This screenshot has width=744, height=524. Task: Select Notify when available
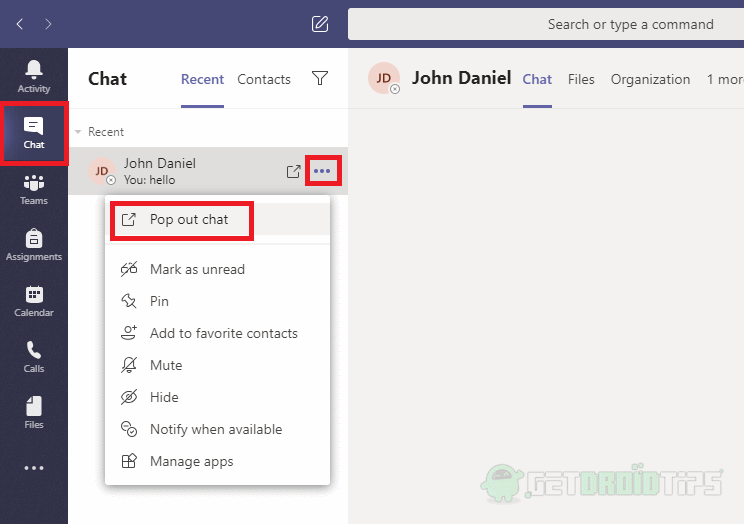pos(217,429)
